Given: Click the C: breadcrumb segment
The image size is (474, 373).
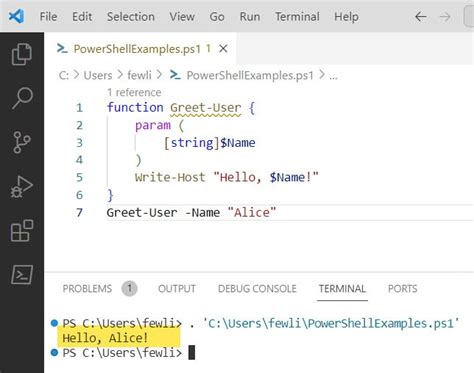Looking at the screenshot, I should pyautogui.click(x=64, y=75).
